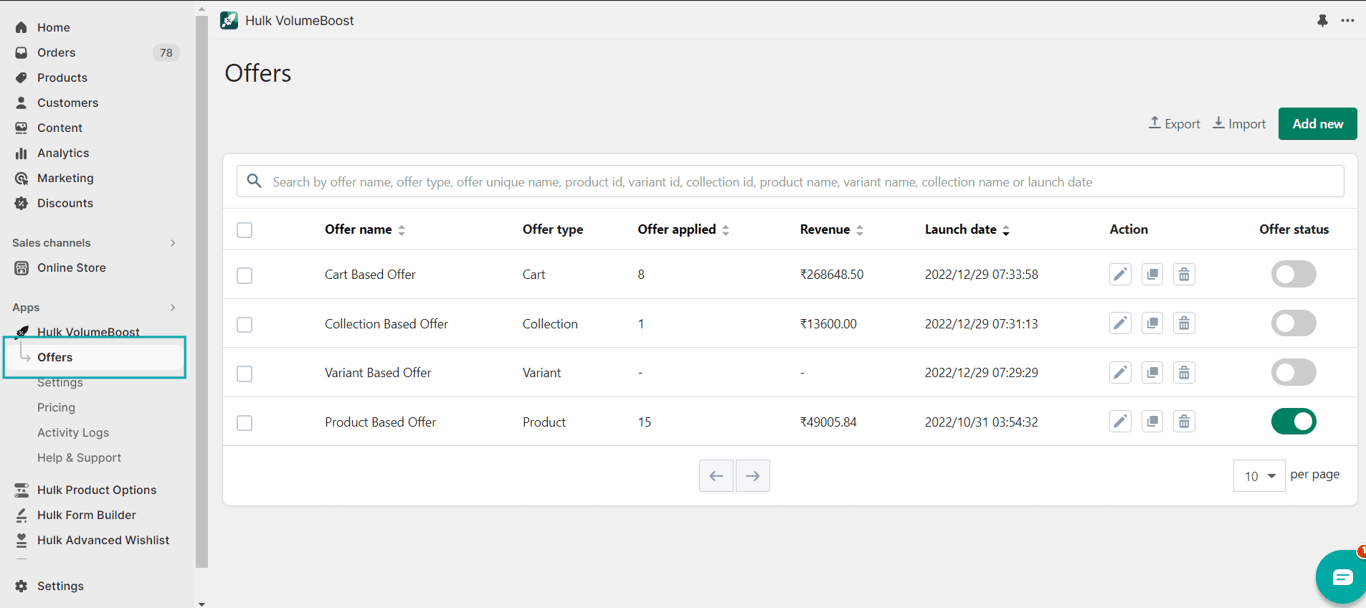The image size is (1366, 608).
Task: Click the Orders count badge 78
Action: coord(166,52)
